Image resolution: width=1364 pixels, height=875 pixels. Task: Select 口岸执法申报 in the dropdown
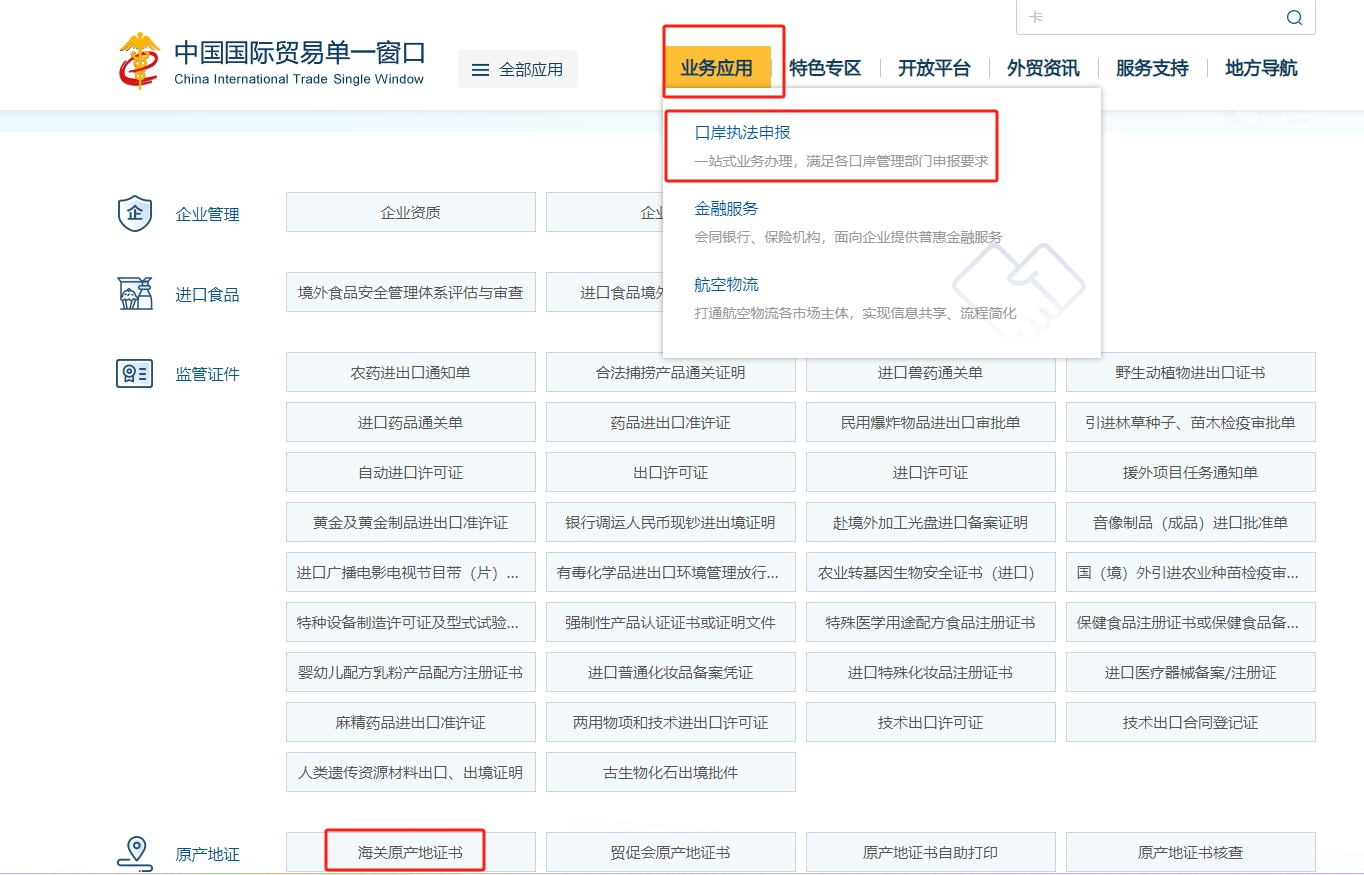[x=743, y=132]
